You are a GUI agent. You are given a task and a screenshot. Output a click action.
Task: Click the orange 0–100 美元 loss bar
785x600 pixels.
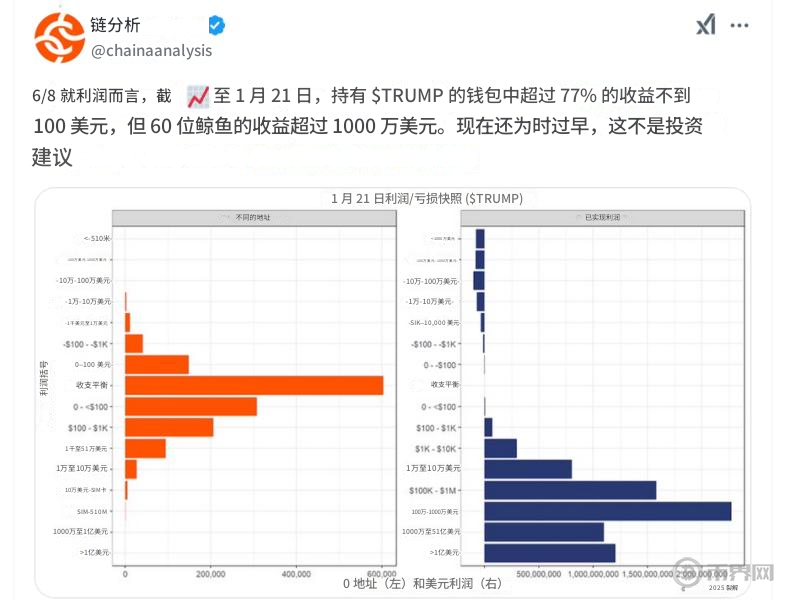[157, 365]
